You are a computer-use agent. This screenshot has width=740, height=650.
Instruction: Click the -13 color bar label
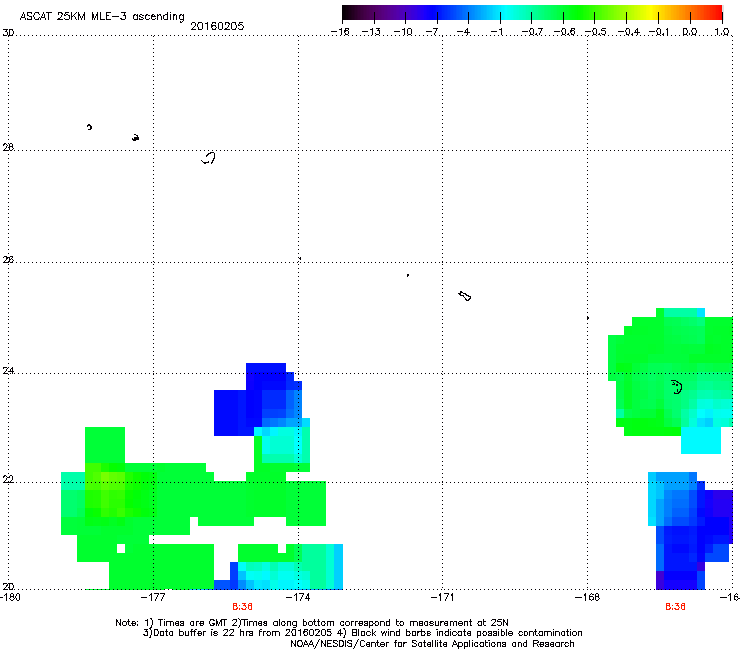coord(371,32)
